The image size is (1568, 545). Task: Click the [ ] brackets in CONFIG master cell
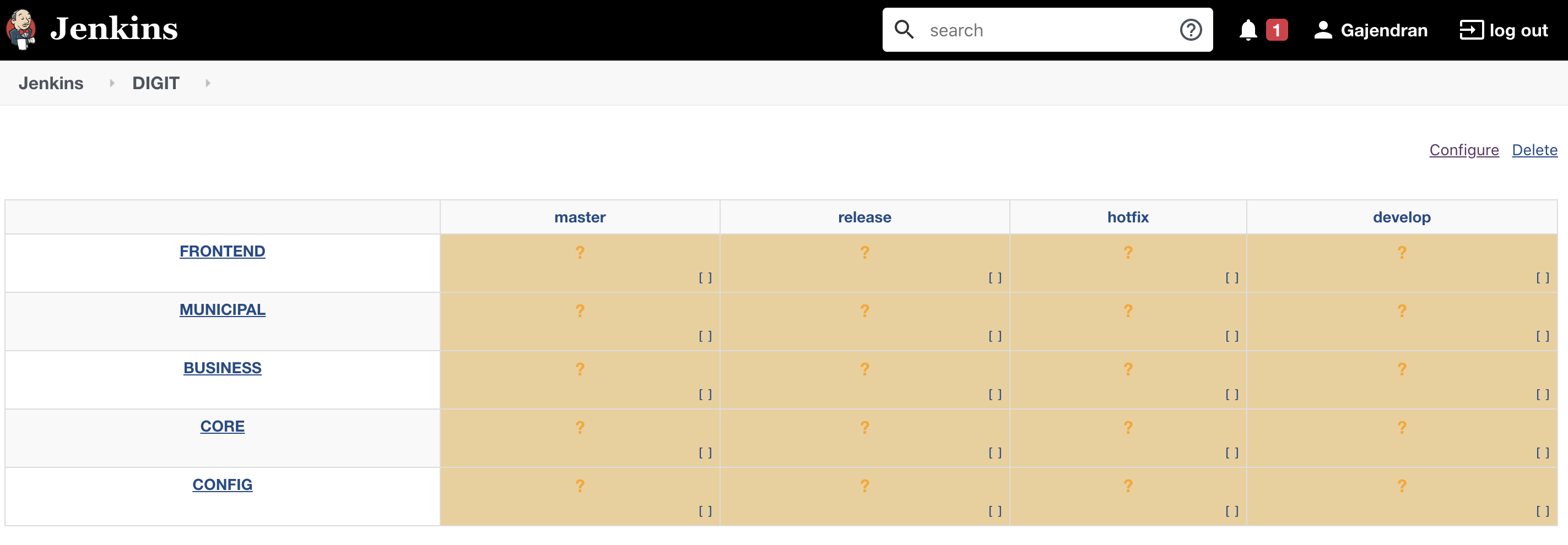coord(705,511)
